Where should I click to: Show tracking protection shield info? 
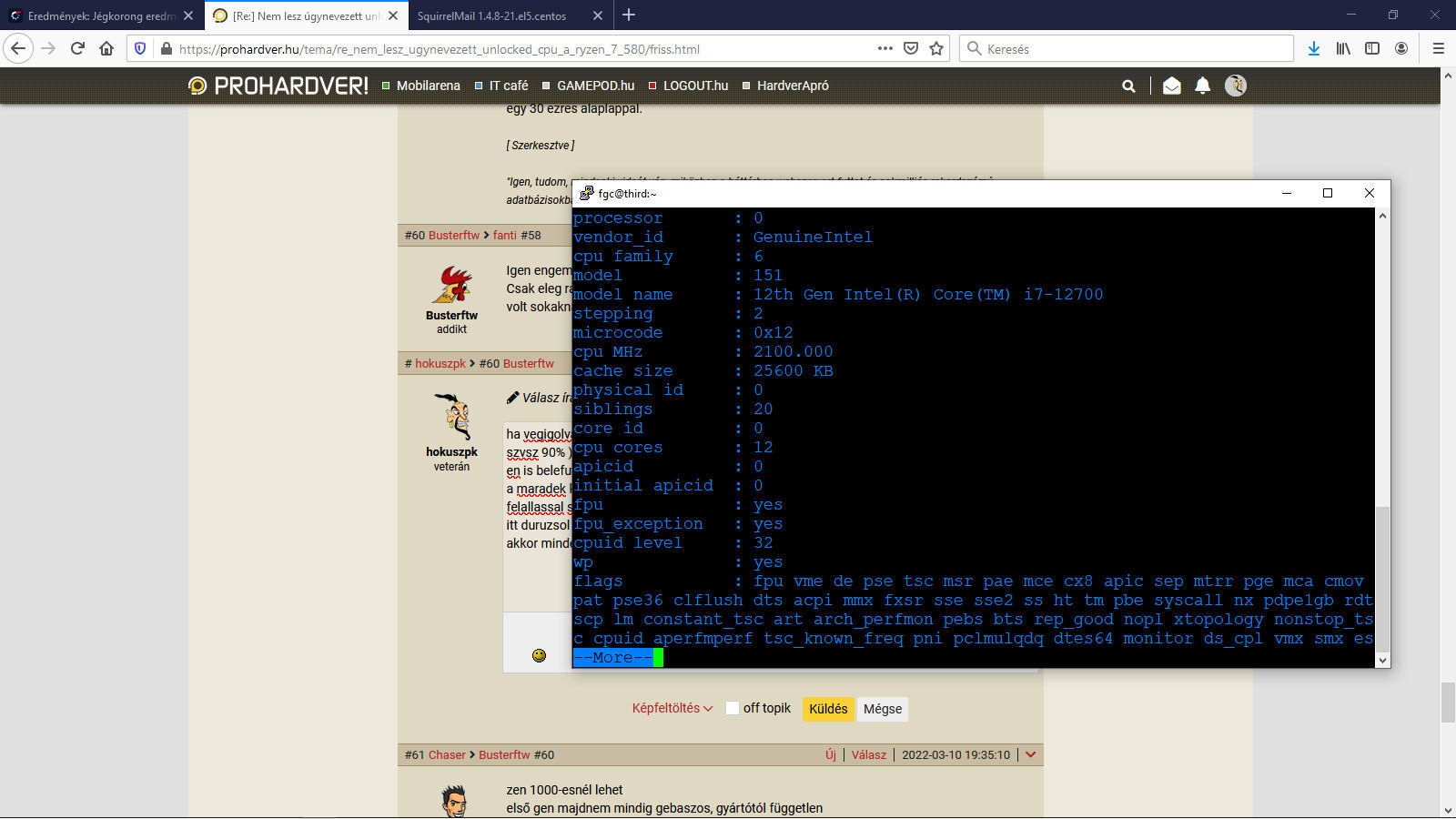[140, 48]
